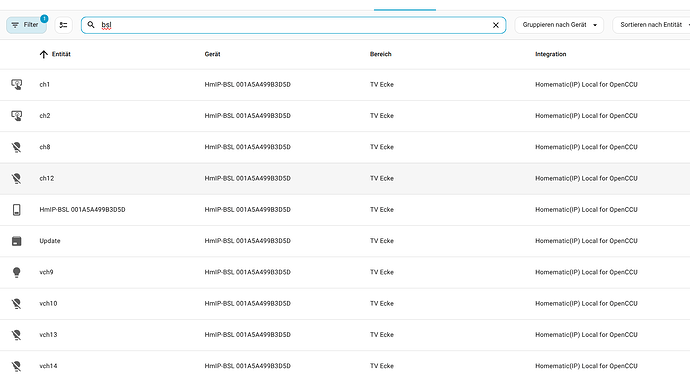The width and height of the screenshot is (690, 378).
Task: Open the entity named HmIP-BSL 001A5A499B3D5D
Action: 82,209
